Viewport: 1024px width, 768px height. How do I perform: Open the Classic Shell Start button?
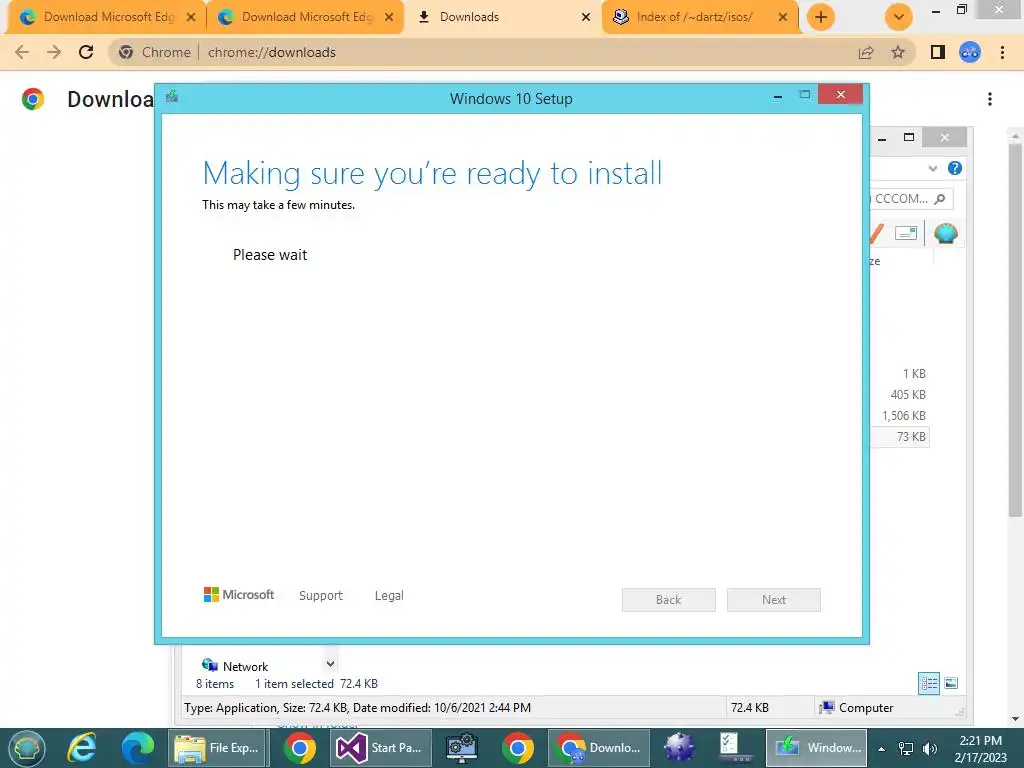pos(27,748)
